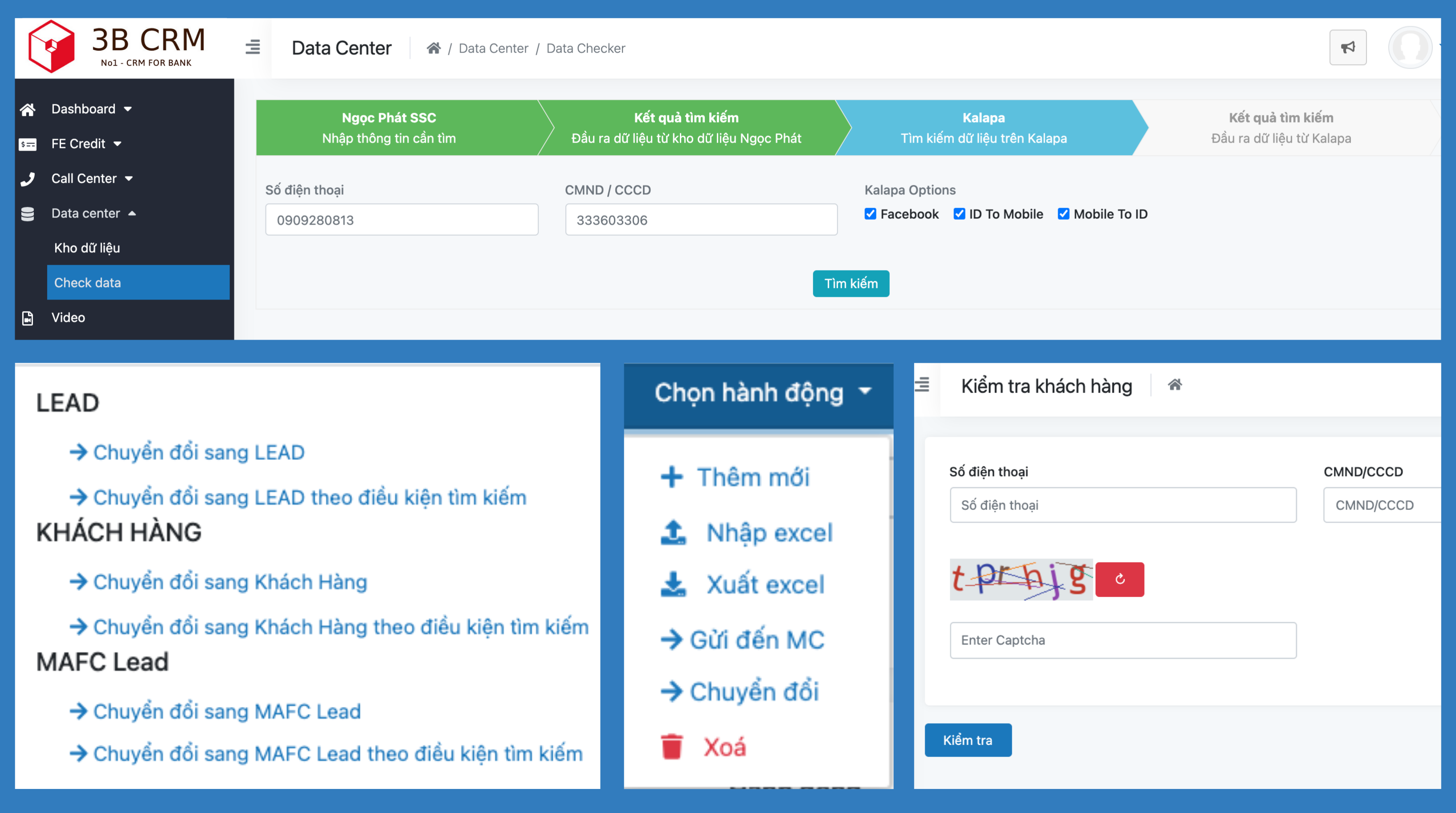The width and height of the screenshot is (1456, 813).
Task: Click the Enter Captcha input field
Action: [1123, 640]
